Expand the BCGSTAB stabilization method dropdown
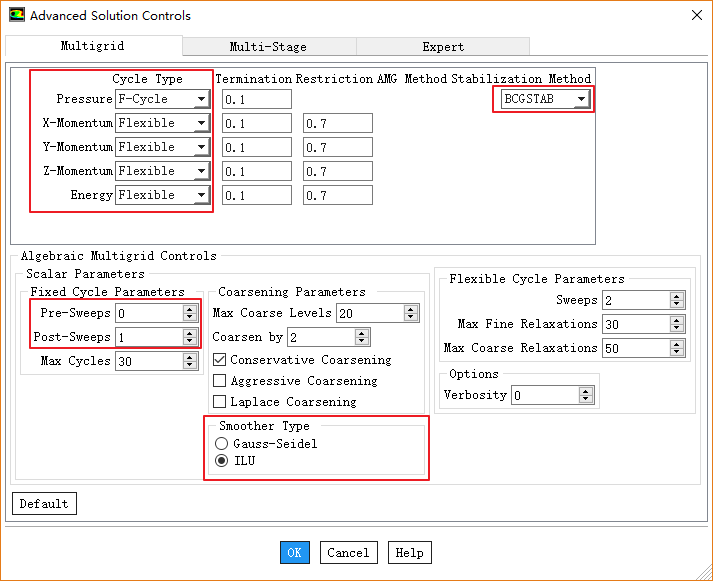Viewport: 713px width, 581px height. [581, 99]
